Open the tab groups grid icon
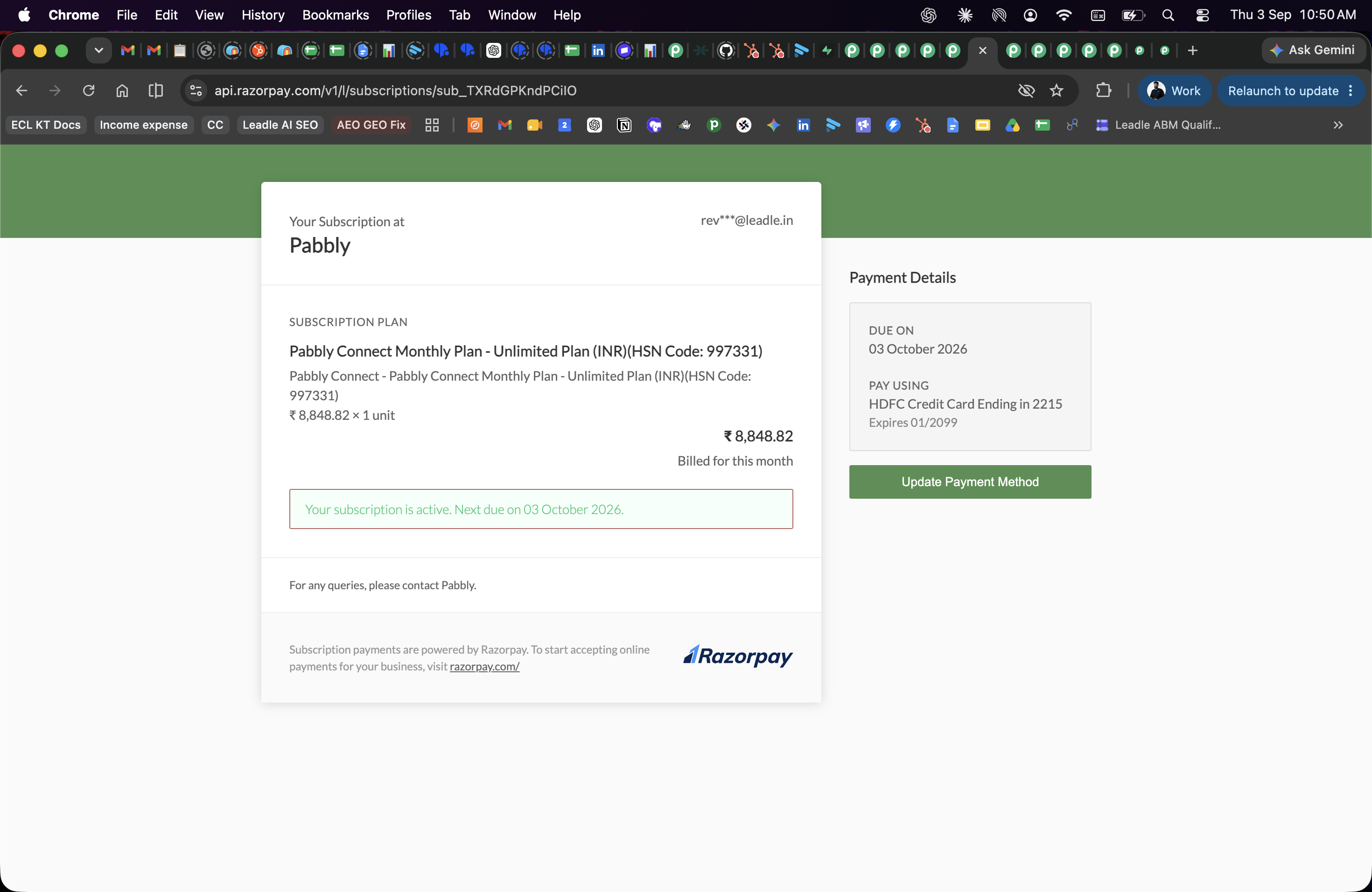 (x=432, y=125)
